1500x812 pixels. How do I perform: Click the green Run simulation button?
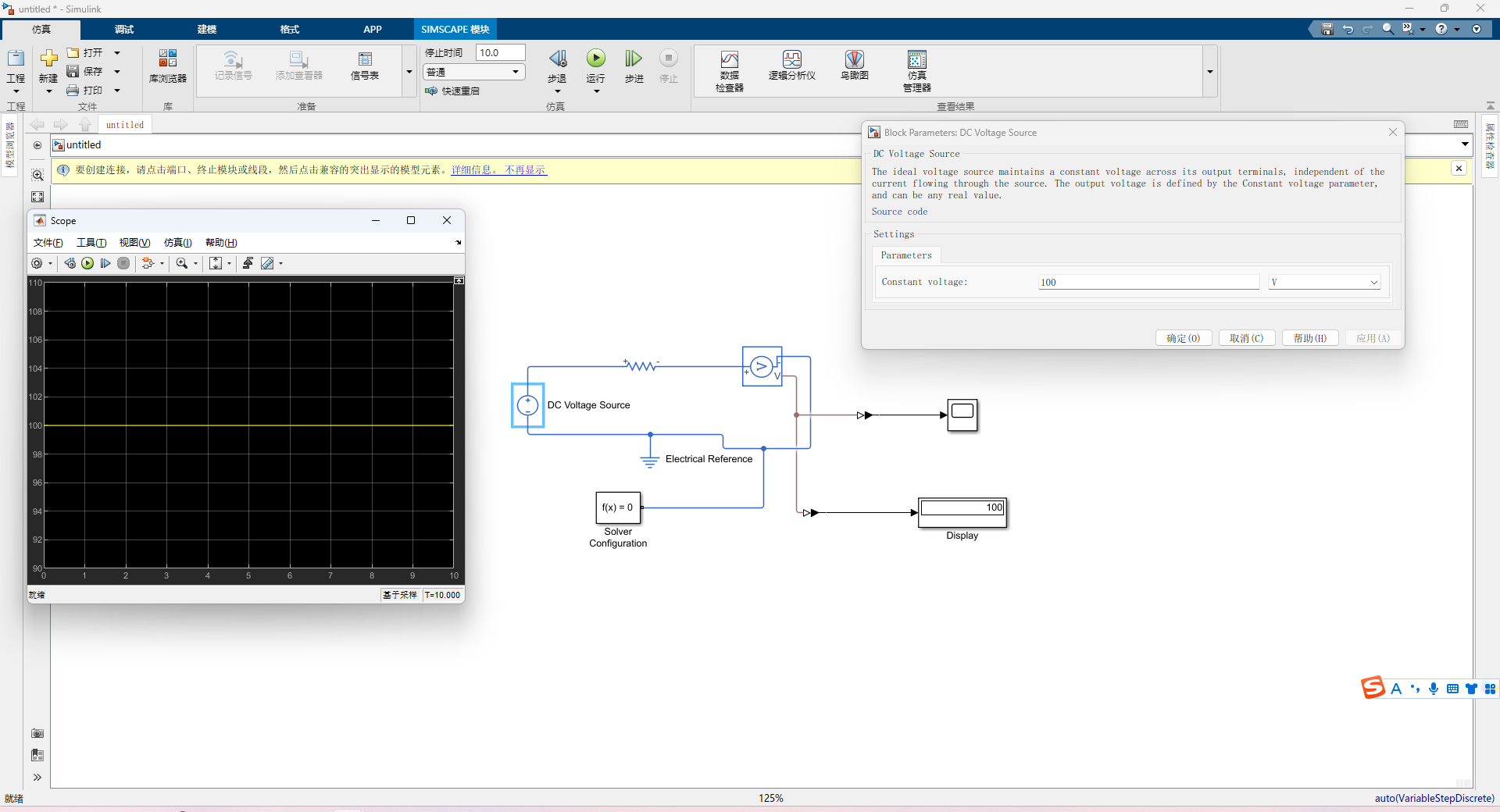tap(595, 59)
